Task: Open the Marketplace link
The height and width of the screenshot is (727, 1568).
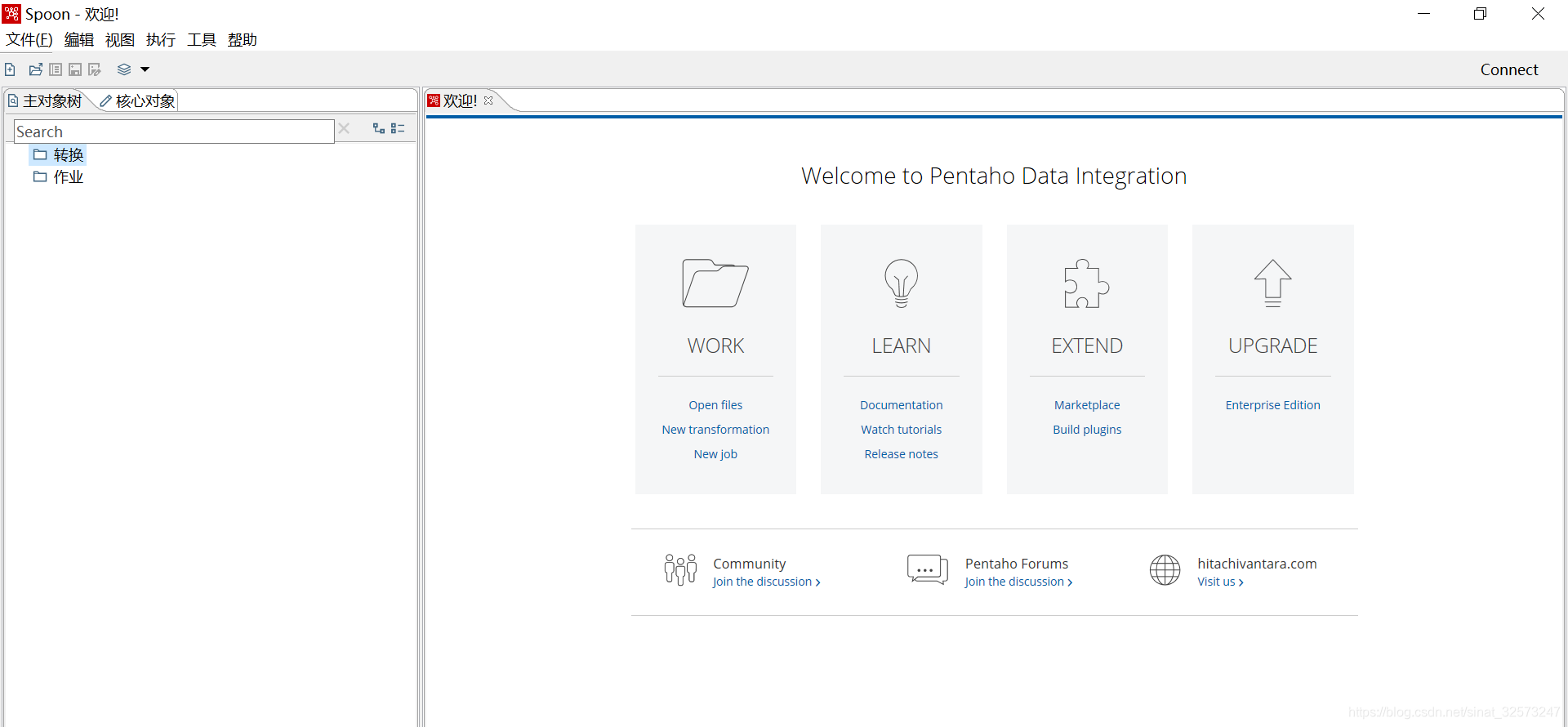Action: [x=1087, y=405]
